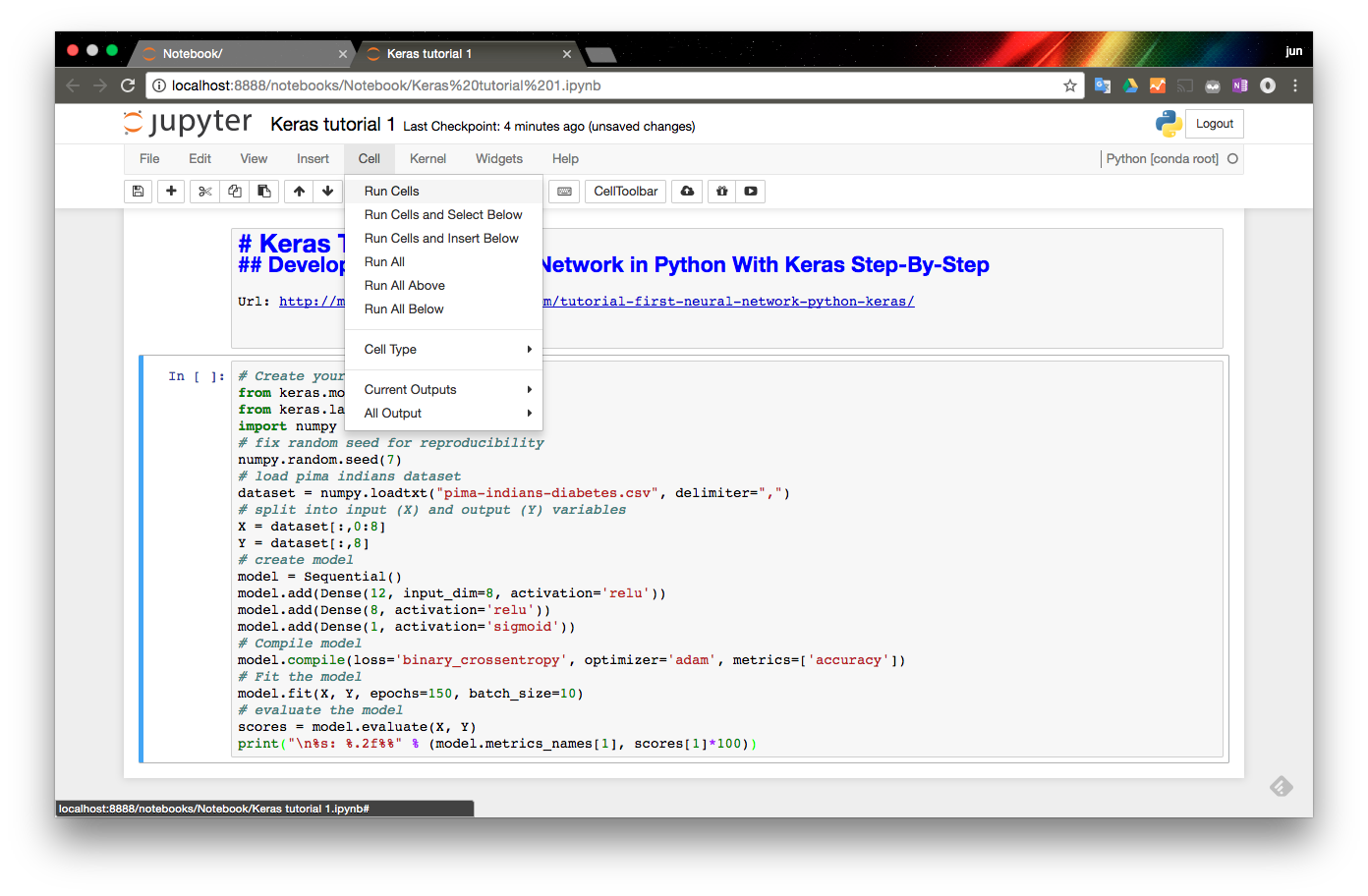Choose Run Cells and Insert Below
Image resolution: width=1368 pixels, height=896 pixels.
click(444, 239)
